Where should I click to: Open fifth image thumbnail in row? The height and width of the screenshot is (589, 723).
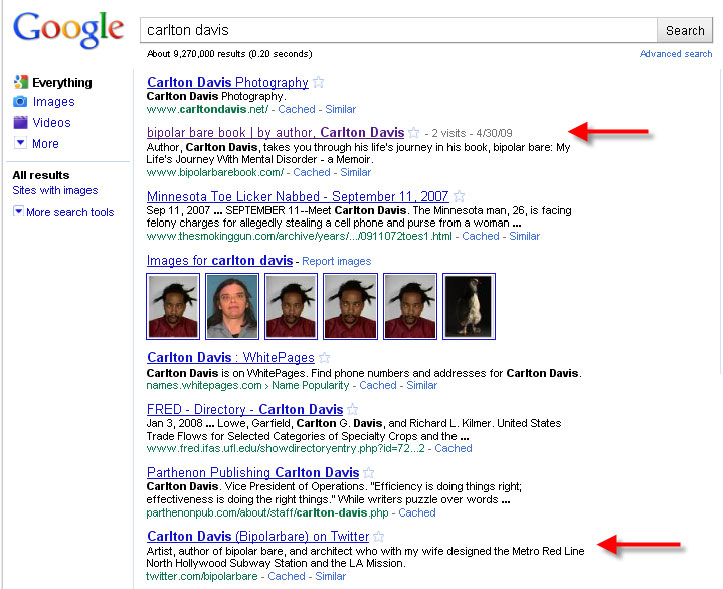(410, 306)
